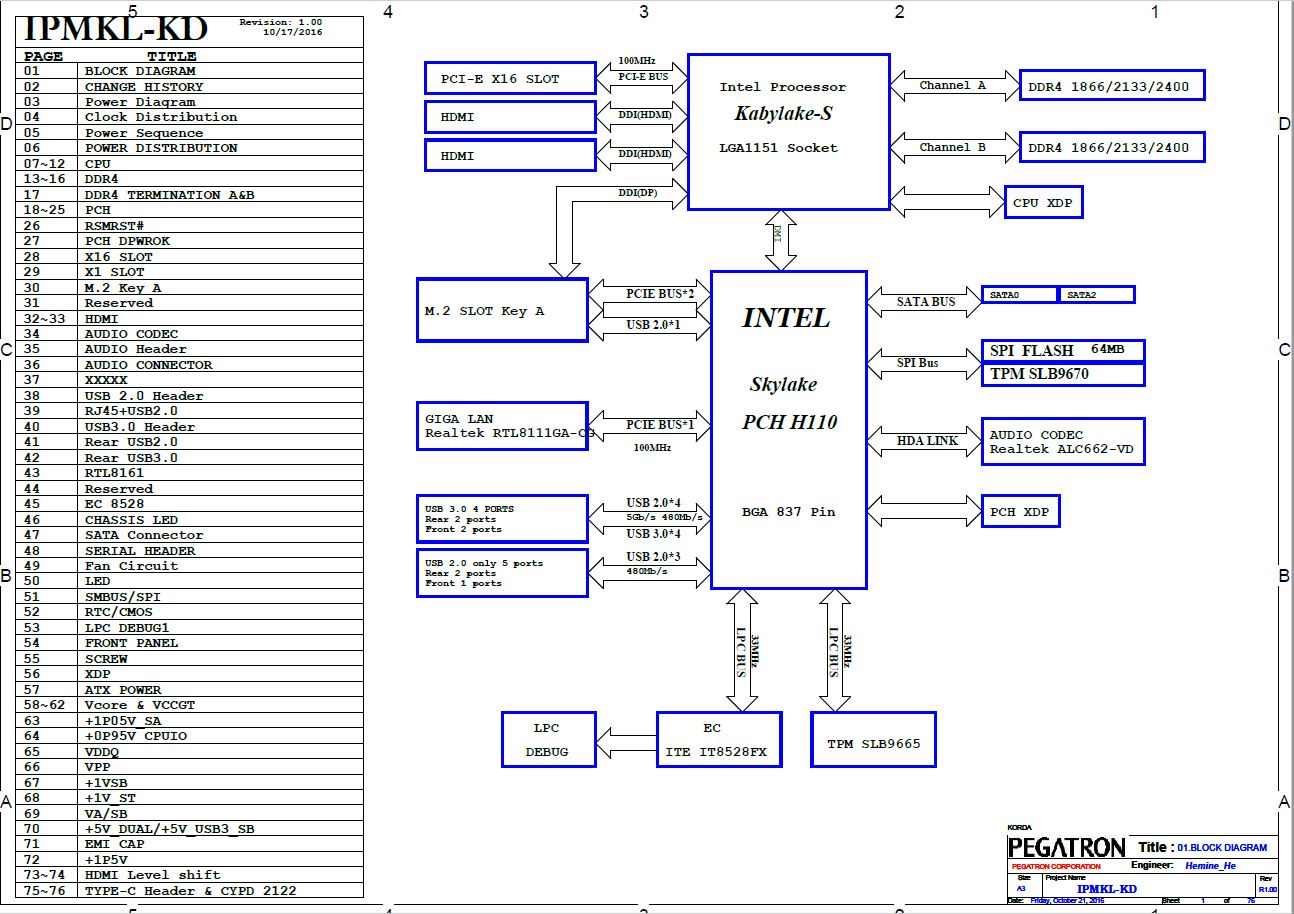This screenshot has width=1294, height=914.
Task: Click the PCH XDP block
Action: tap(1021, 511)
